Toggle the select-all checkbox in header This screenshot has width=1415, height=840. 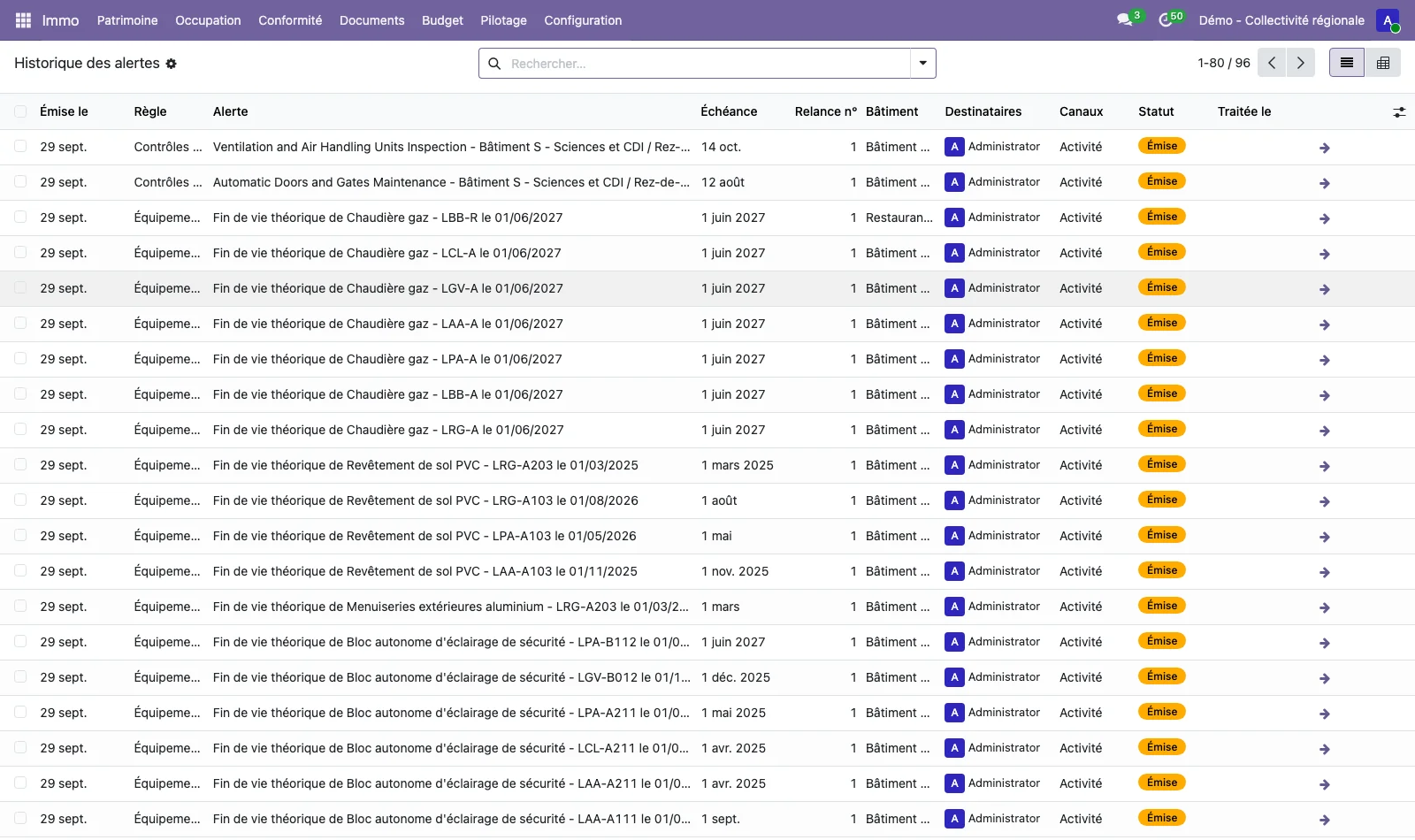(20, 111)
